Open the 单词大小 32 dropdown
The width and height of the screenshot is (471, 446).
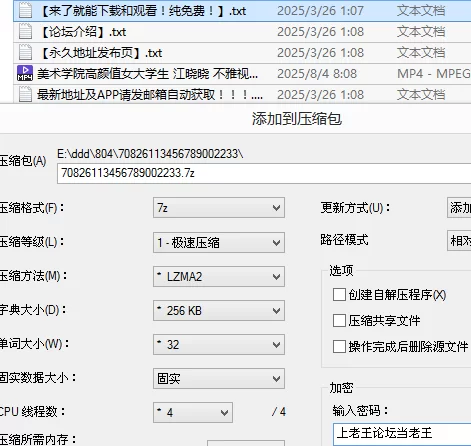coord(219,345)
